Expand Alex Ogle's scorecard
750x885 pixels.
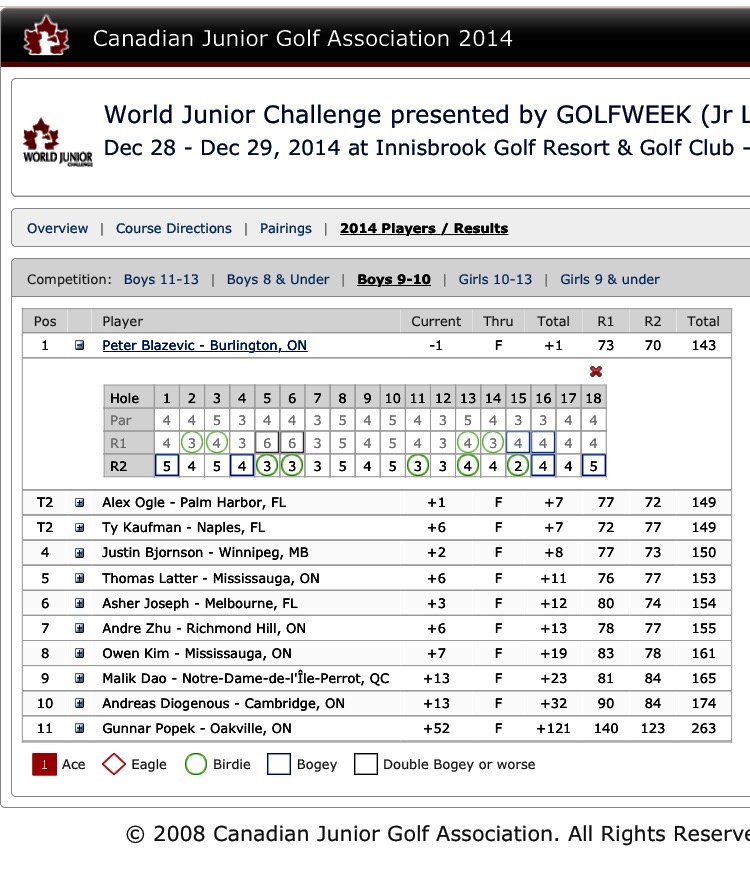click(80, 502)
